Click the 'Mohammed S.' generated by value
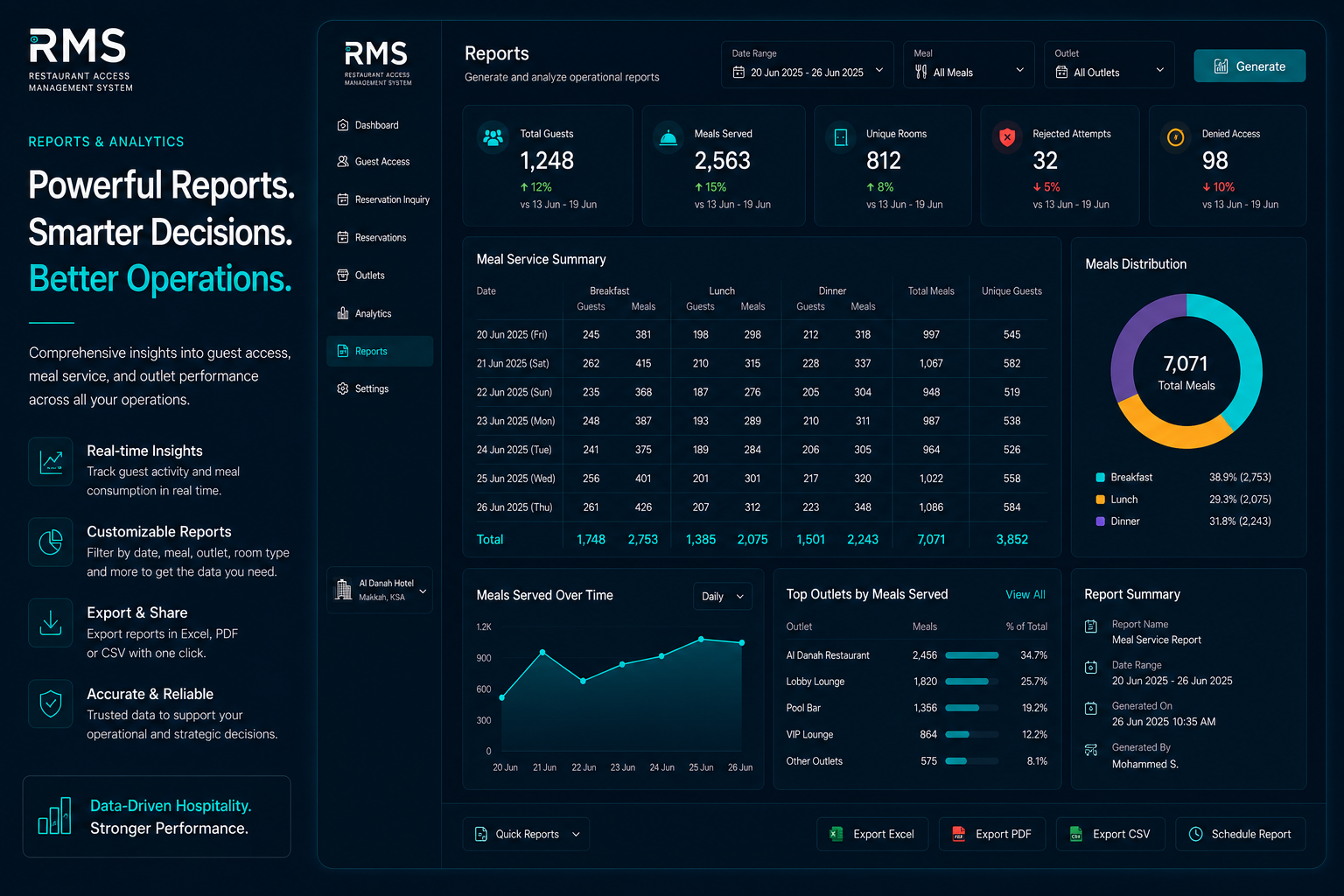The width and height of the screenshot is (1344, 896). (1144, 764)
